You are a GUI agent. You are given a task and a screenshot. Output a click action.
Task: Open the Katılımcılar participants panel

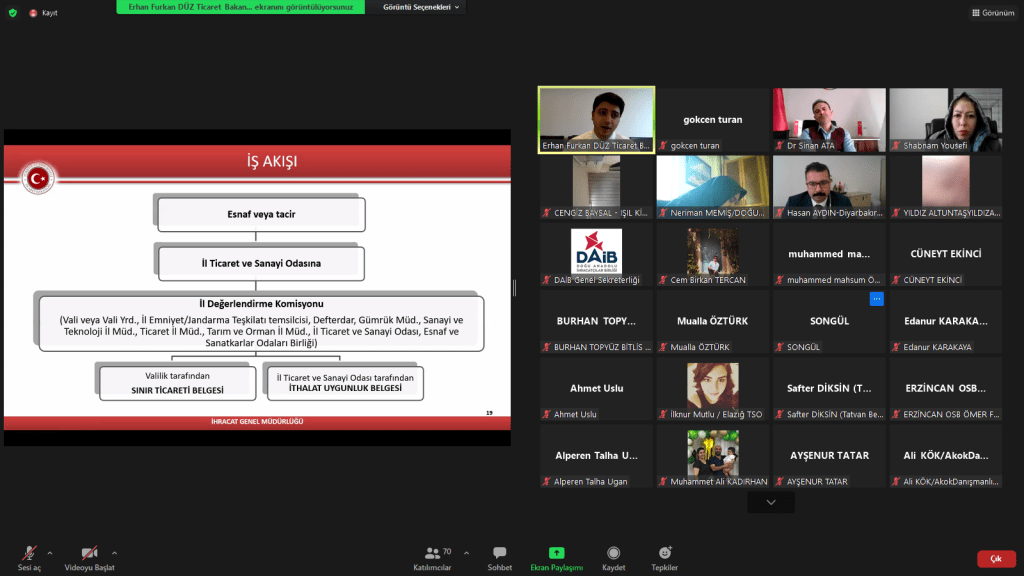coord(432,557)
